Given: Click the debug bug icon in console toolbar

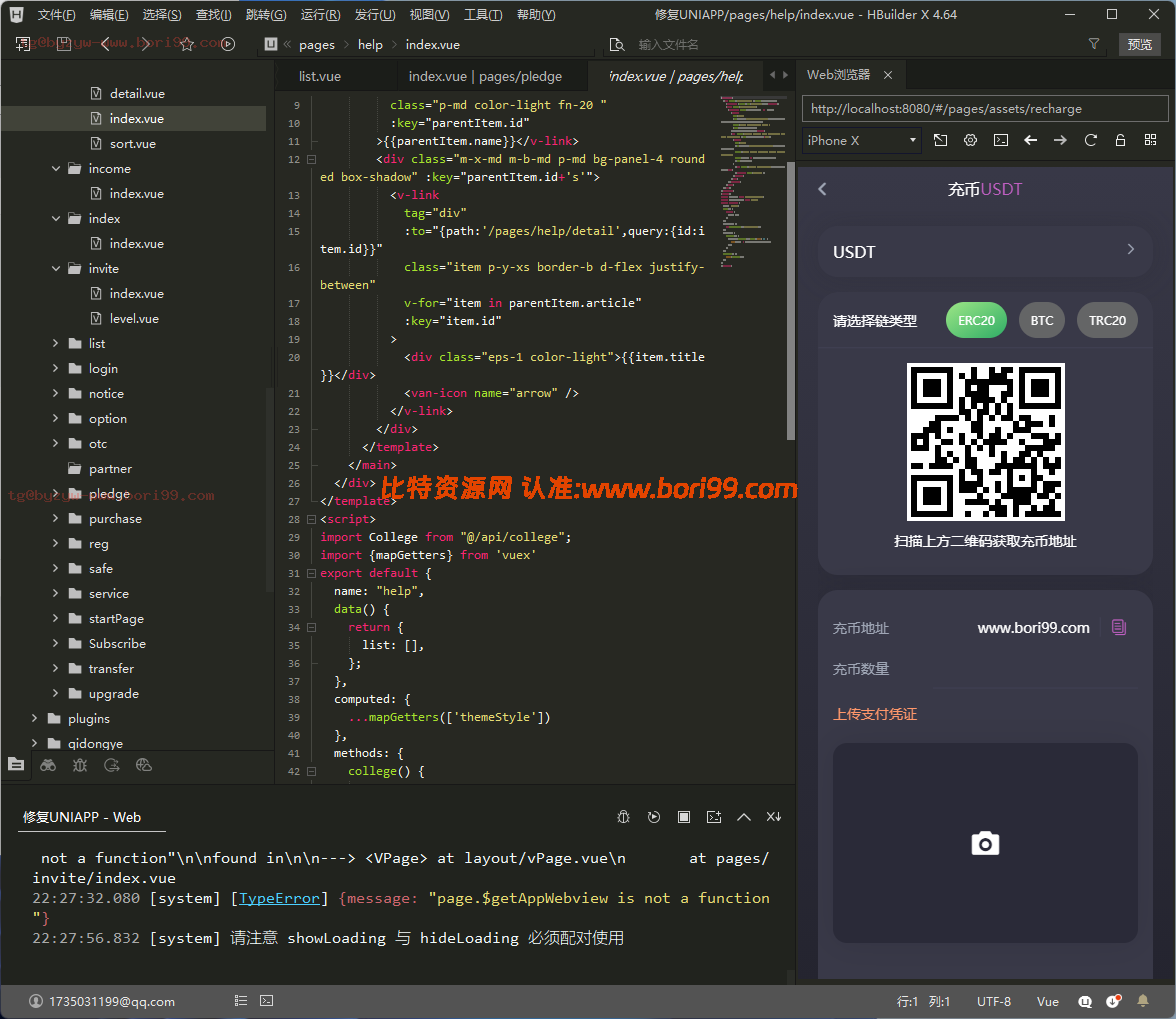Looking at the screenshot, I should [x=623, y=817].
